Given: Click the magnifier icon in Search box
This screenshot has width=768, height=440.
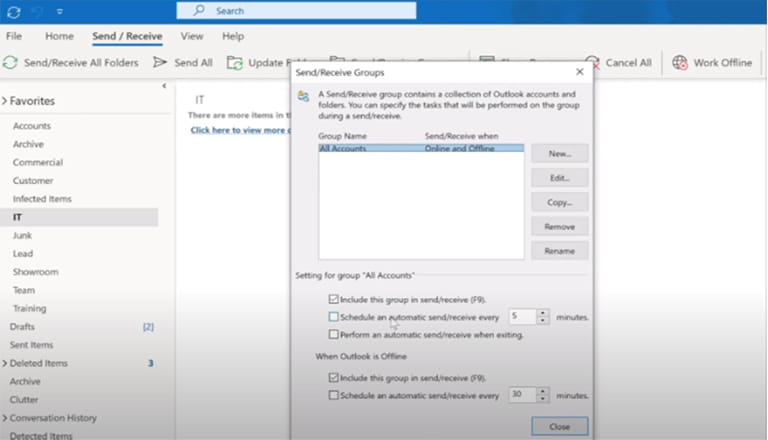Looking at the screenshot, I should click(199, 10).
